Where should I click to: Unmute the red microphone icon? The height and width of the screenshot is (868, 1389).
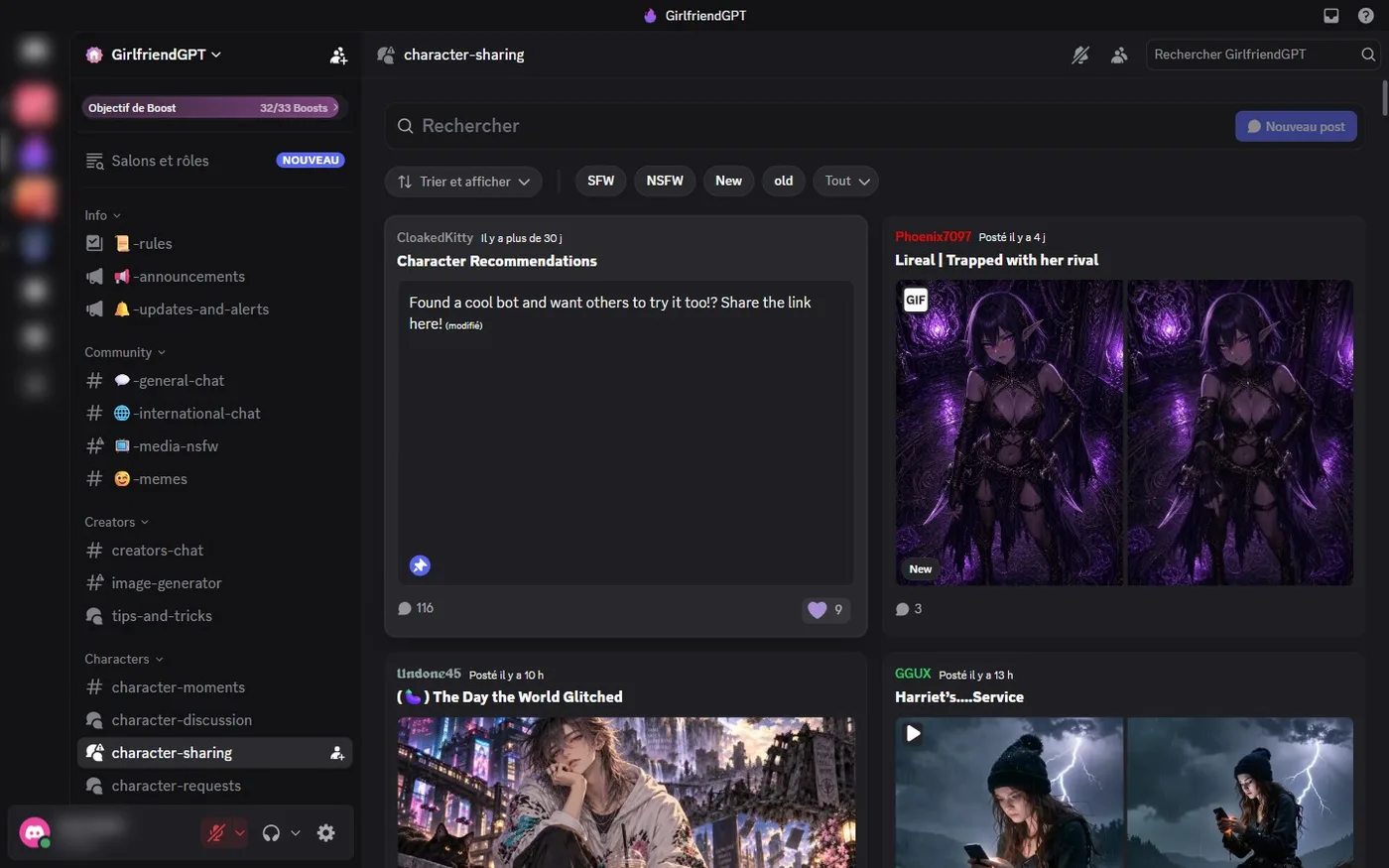[216, 833]
